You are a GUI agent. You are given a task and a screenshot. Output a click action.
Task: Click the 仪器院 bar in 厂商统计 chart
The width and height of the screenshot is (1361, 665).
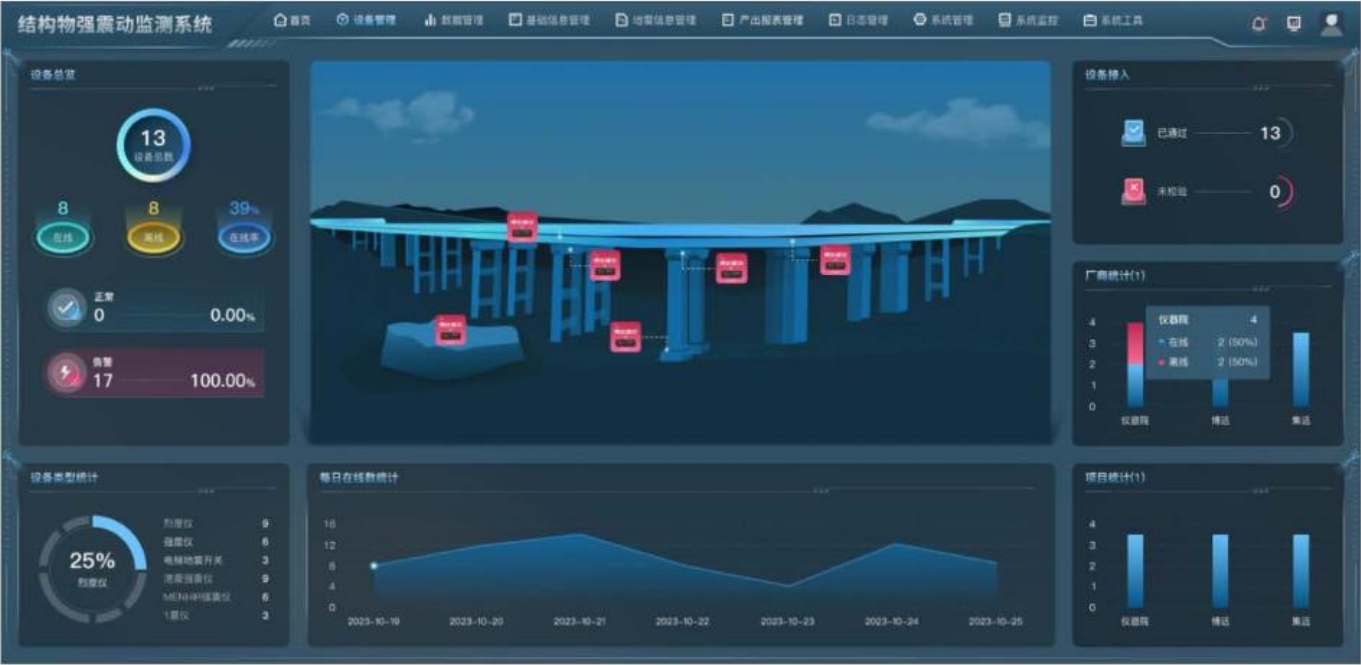[1135, 364]
